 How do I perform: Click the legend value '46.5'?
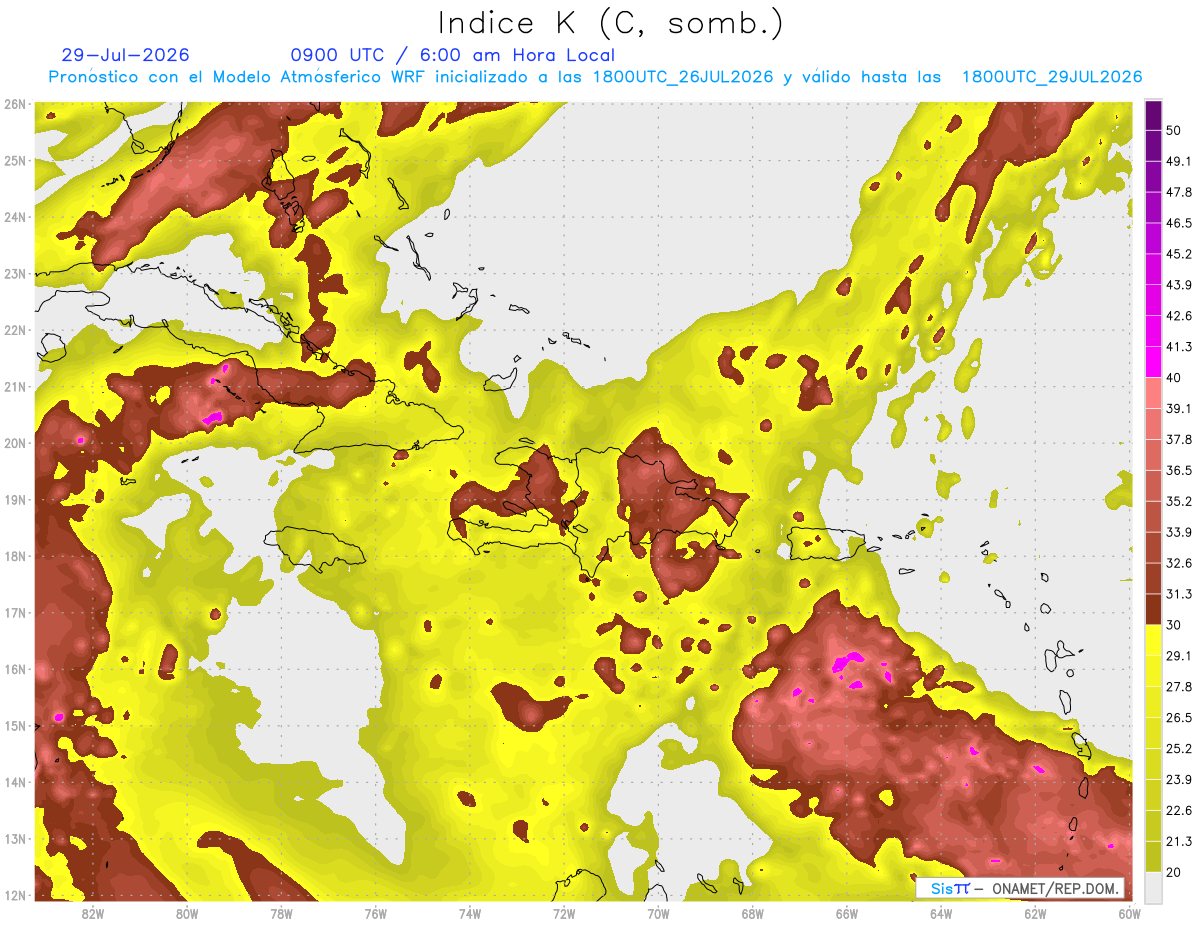(x=1178, y=223)
